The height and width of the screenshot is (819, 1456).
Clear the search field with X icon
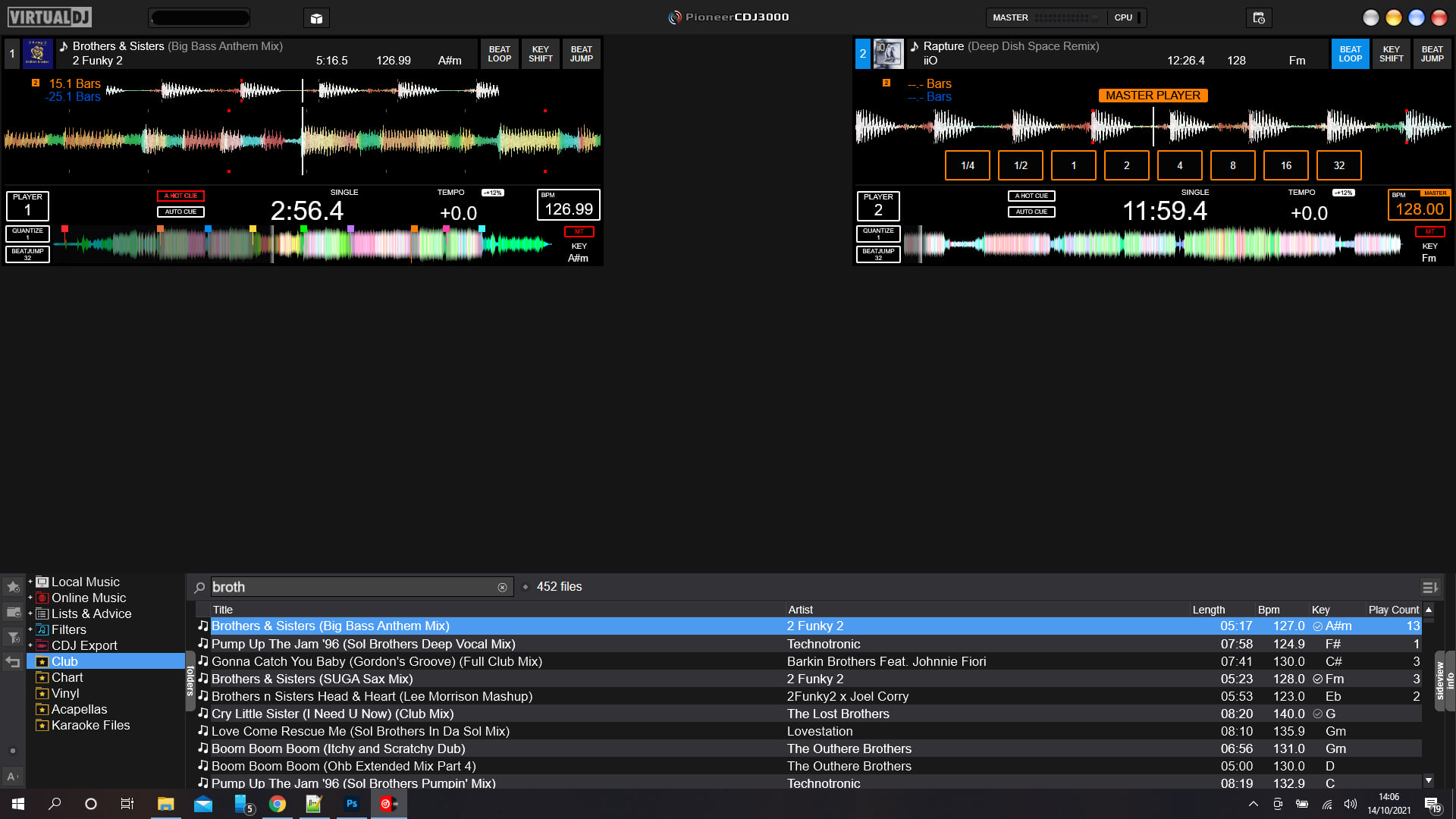tap(502, 587)
